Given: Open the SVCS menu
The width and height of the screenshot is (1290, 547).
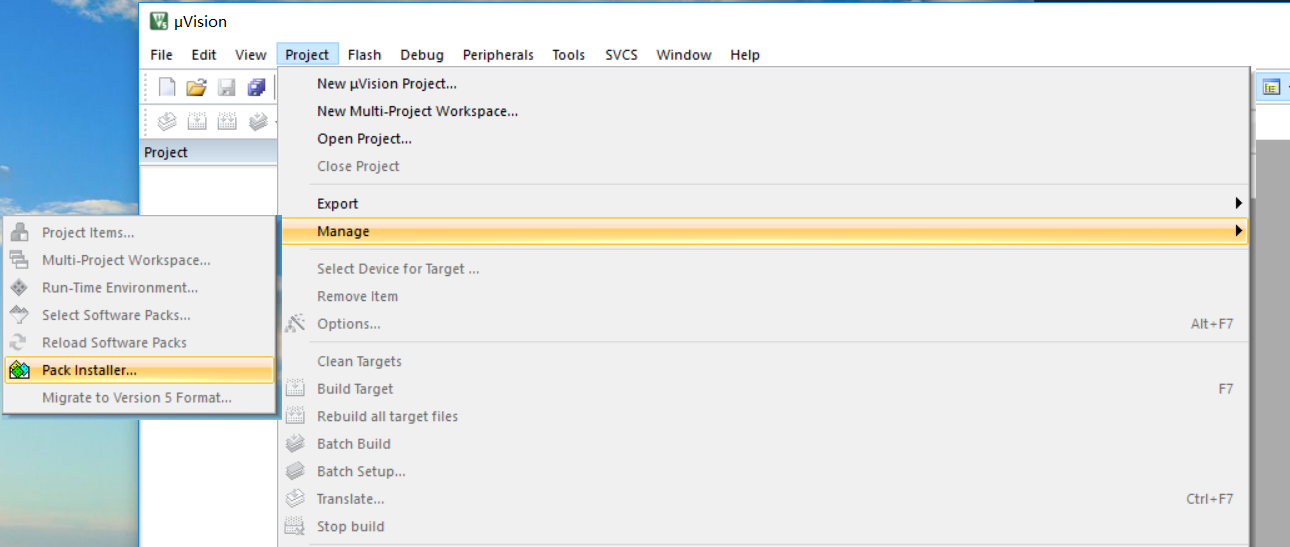Looking at the screenshot, I should (621, 55).
